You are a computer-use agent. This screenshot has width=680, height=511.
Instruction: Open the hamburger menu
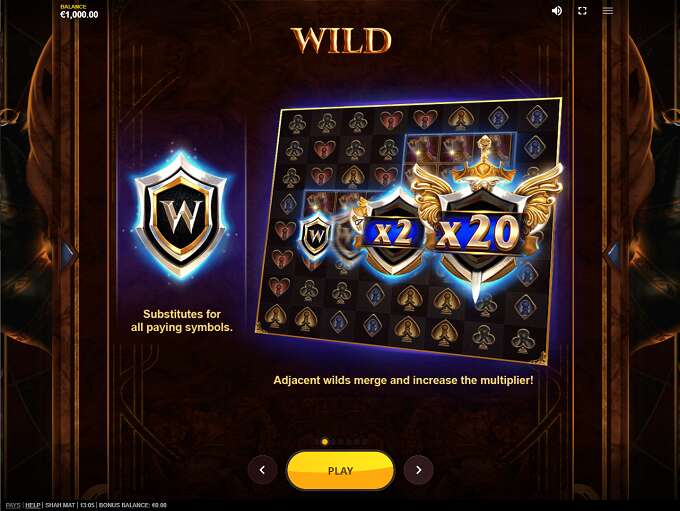(608, 11)
